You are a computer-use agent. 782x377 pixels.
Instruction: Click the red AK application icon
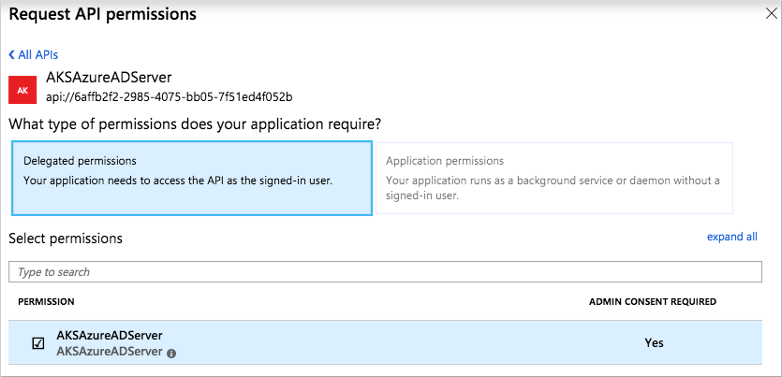pyautogui.click(x=22, y=90)
